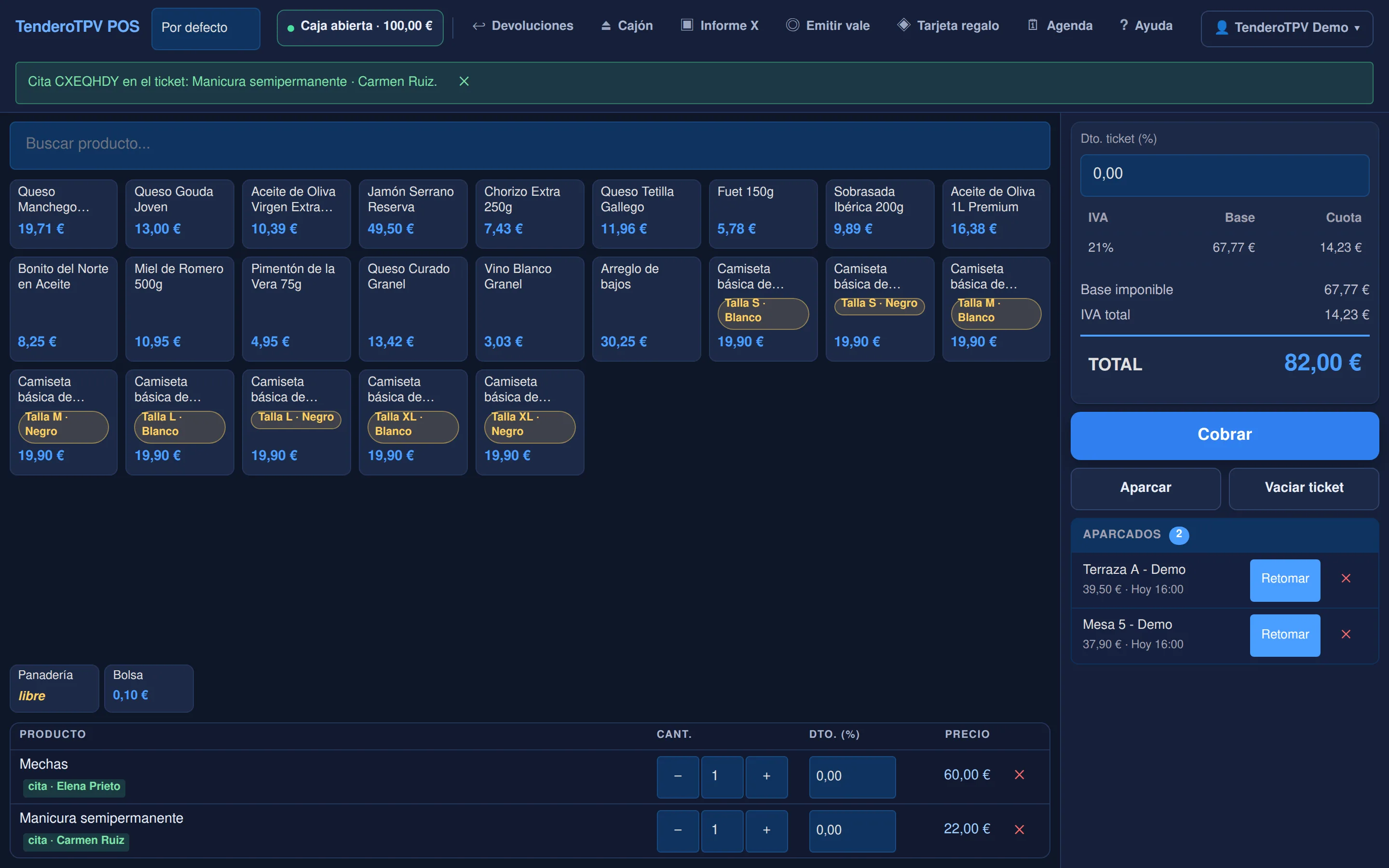Click discount field for Manicura semipermanente
Viewport: 1389px width, 868px height.
tap(852, 831)
